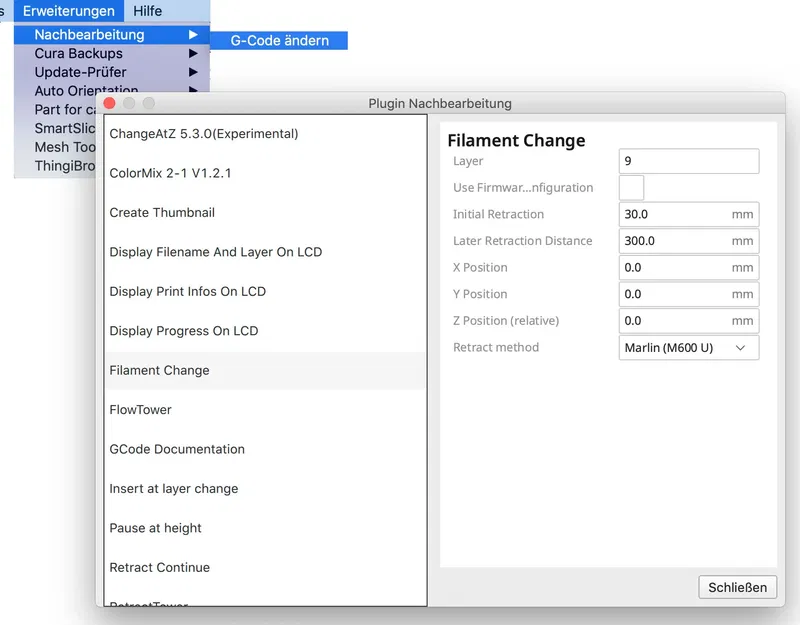Screen dimensions: 800x625
Task: Select Insert at layer change script
Action: coord(265,488)
